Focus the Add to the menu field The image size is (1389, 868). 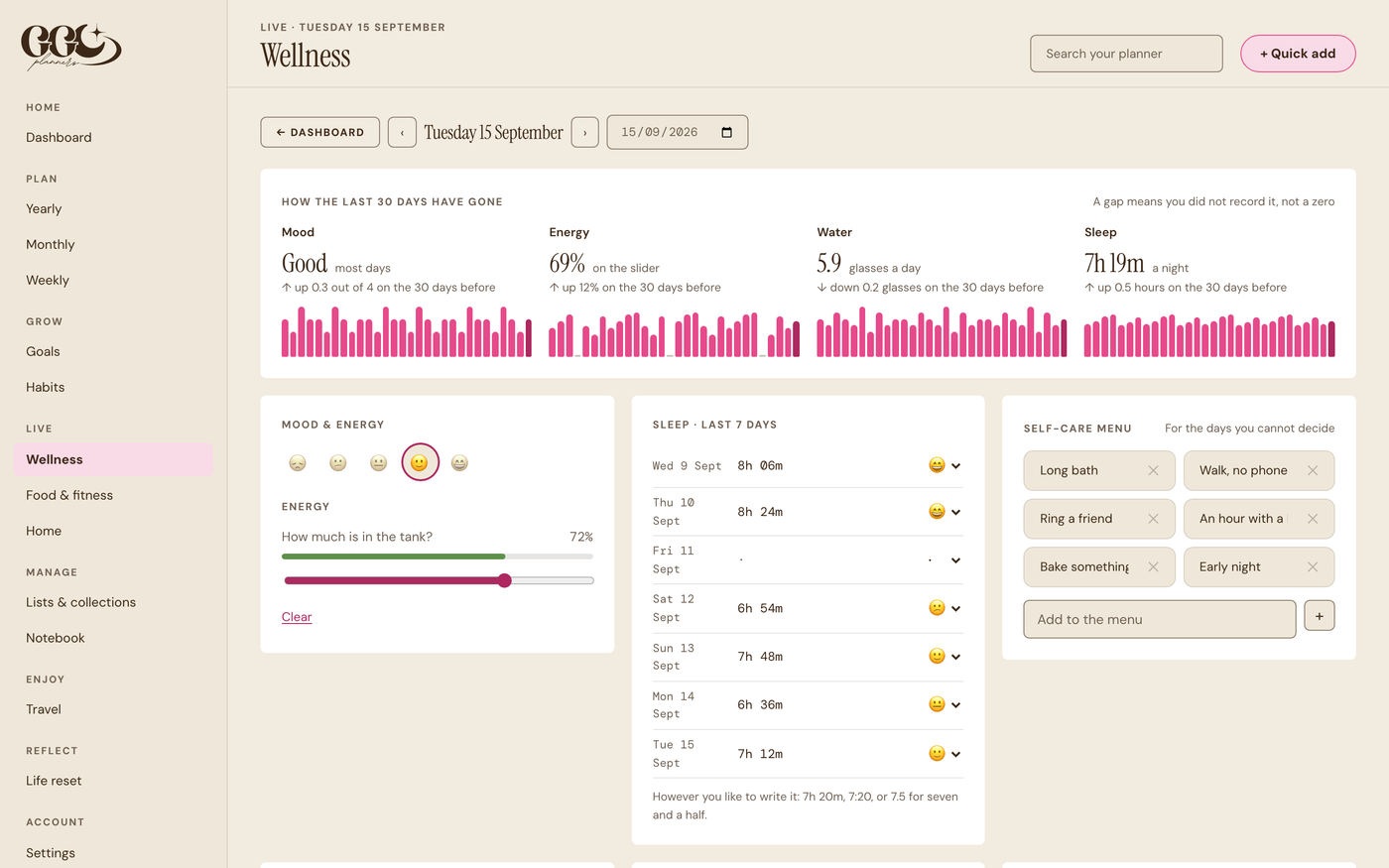(1160, 619)
